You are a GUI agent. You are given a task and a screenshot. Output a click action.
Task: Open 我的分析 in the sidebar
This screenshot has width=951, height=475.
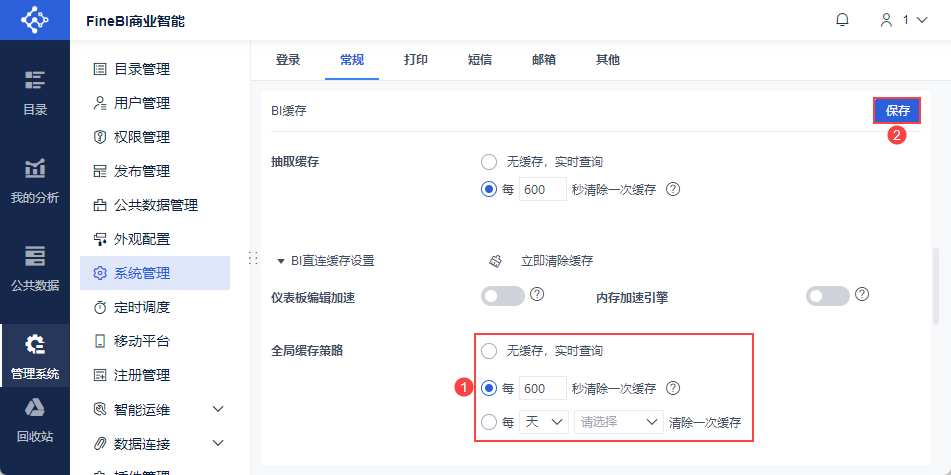coord(35,180)
